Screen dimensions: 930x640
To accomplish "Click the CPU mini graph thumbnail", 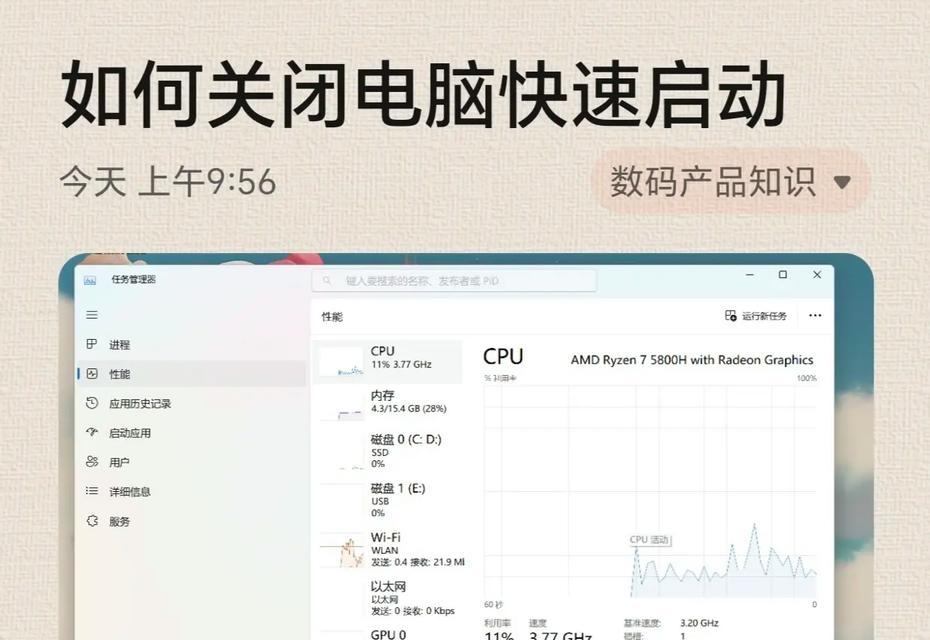I will point(341,362).
